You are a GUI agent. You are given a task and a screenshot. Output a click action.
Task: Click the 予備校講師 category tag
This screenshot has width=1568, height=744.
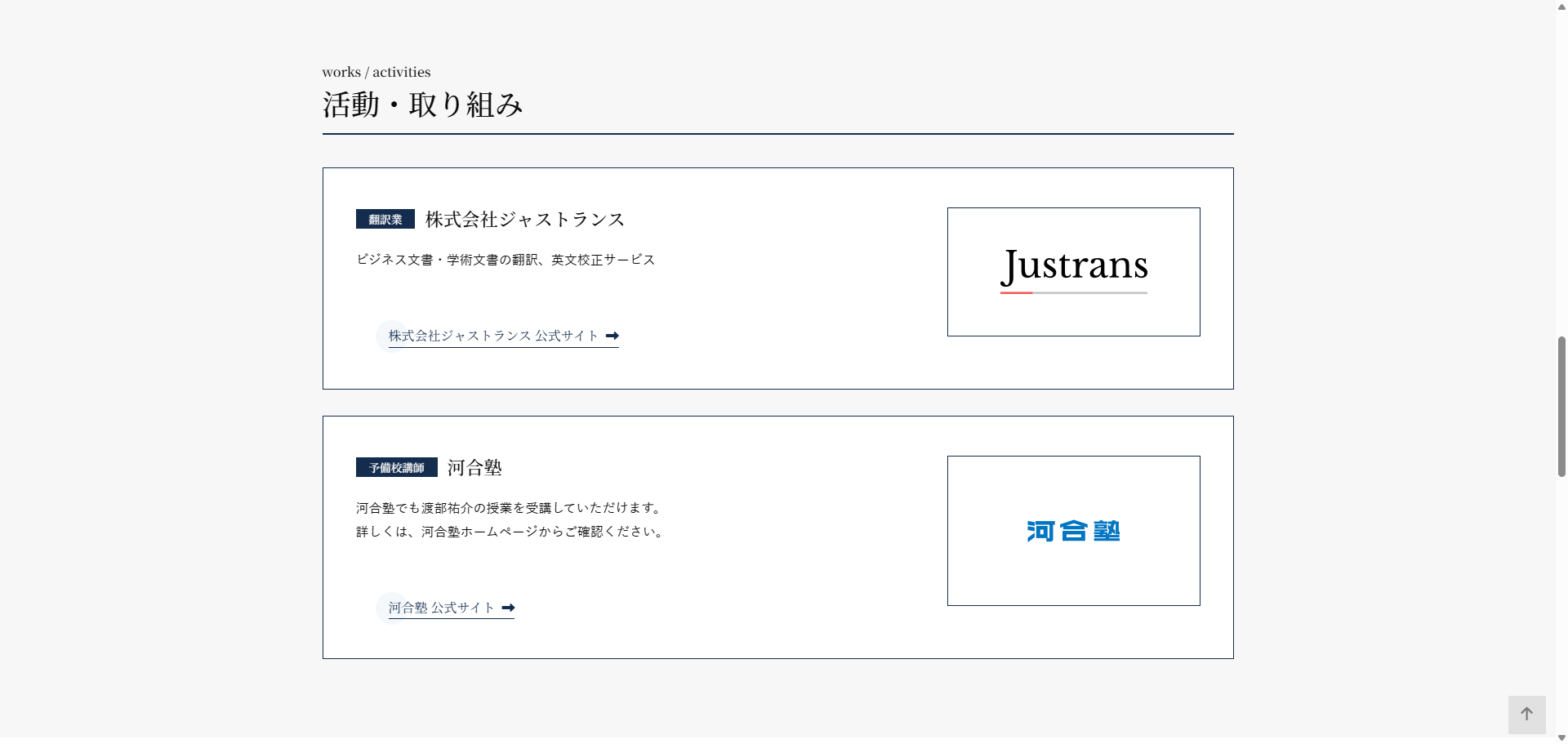pyautogui.click(x=396, y=467)
